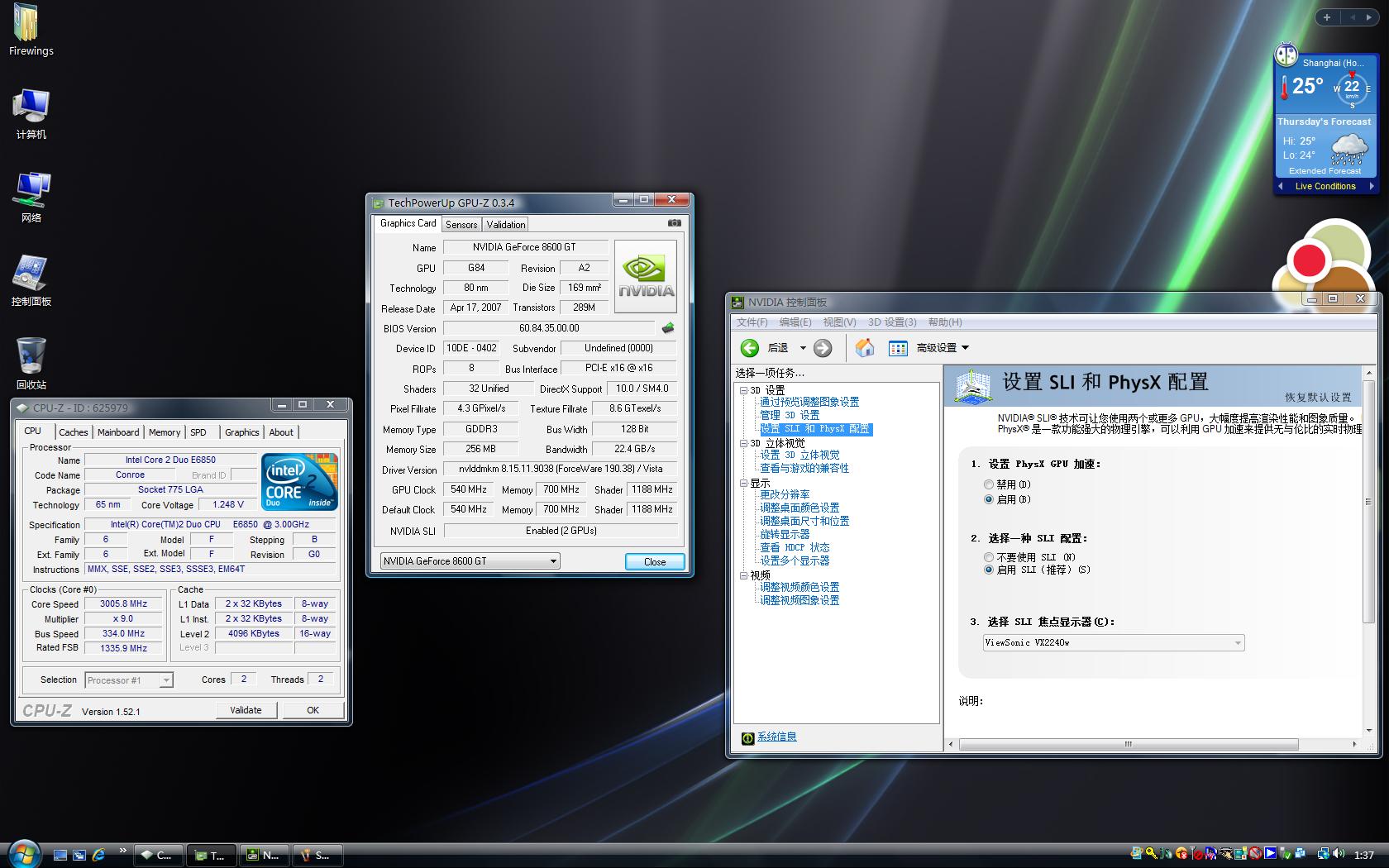Click the Windows Start orb
Image resolution: width=1389 pixels, height=868 pixels.
point(23,854)
